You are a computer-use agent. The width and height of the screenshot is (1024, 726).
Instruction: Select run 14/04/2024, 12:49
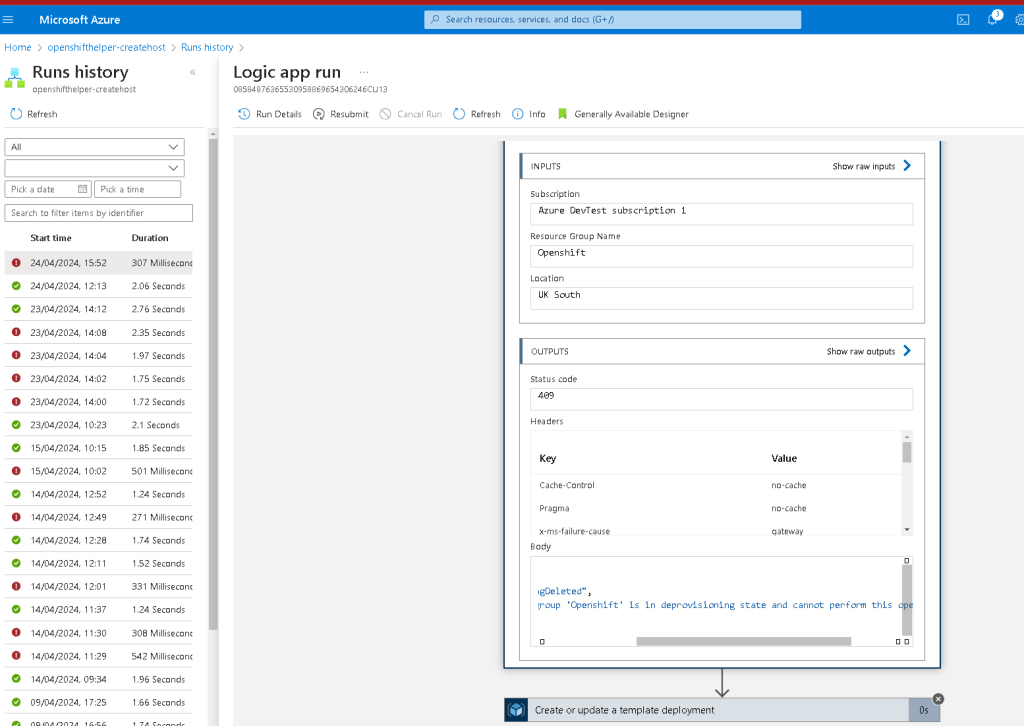[99, 517]
